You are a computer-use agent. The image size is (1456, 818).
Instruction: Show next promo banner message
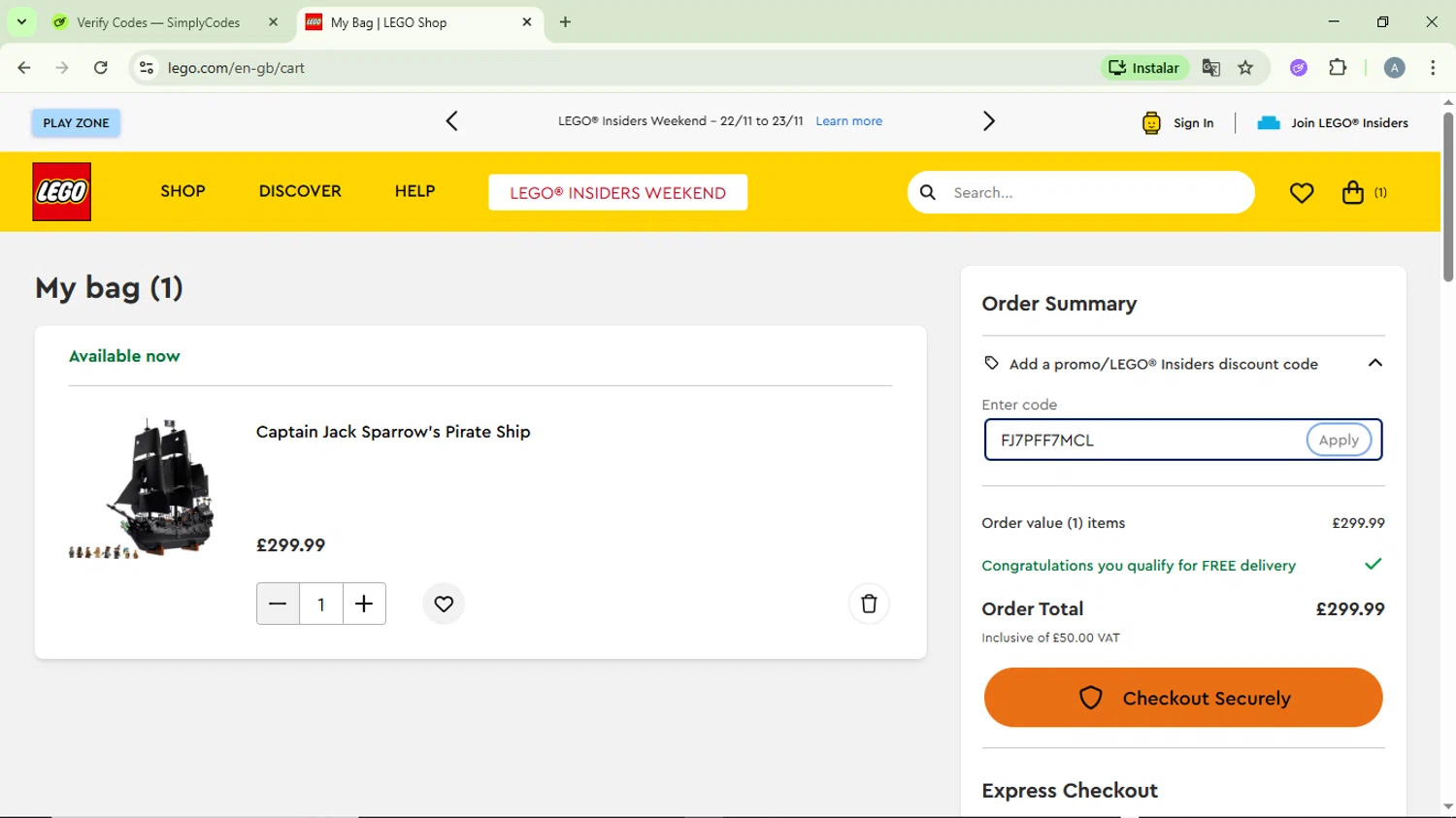[x=988, y=121]
